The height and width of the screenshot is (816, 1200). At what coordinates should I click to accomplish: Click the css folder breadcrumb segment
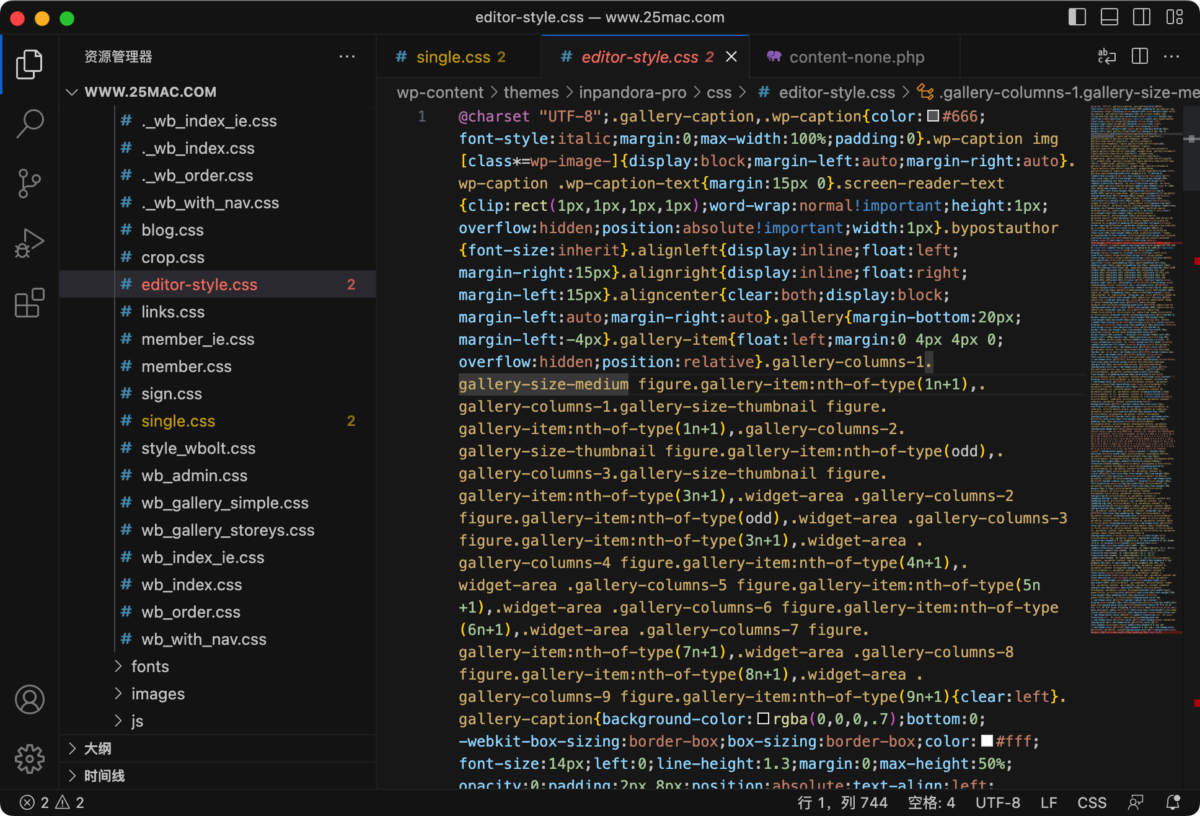(719, 92)
